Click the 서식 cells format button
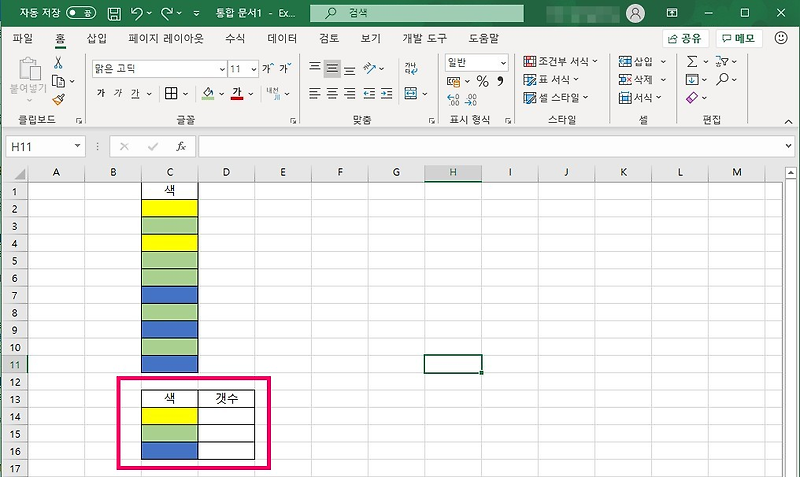 click(x=640, y=97)
